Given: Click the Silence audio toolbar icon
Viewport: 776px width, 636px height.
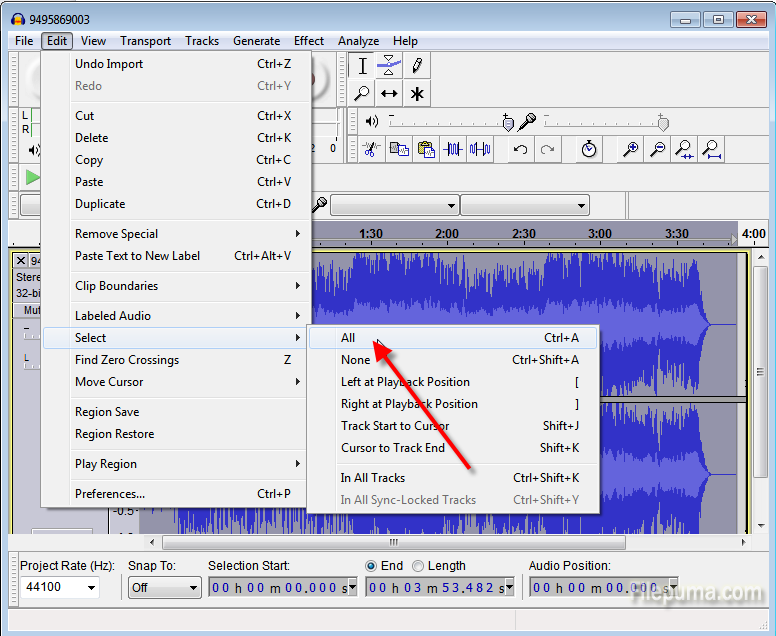Looking at the screenshot, I should click(480, 149).
